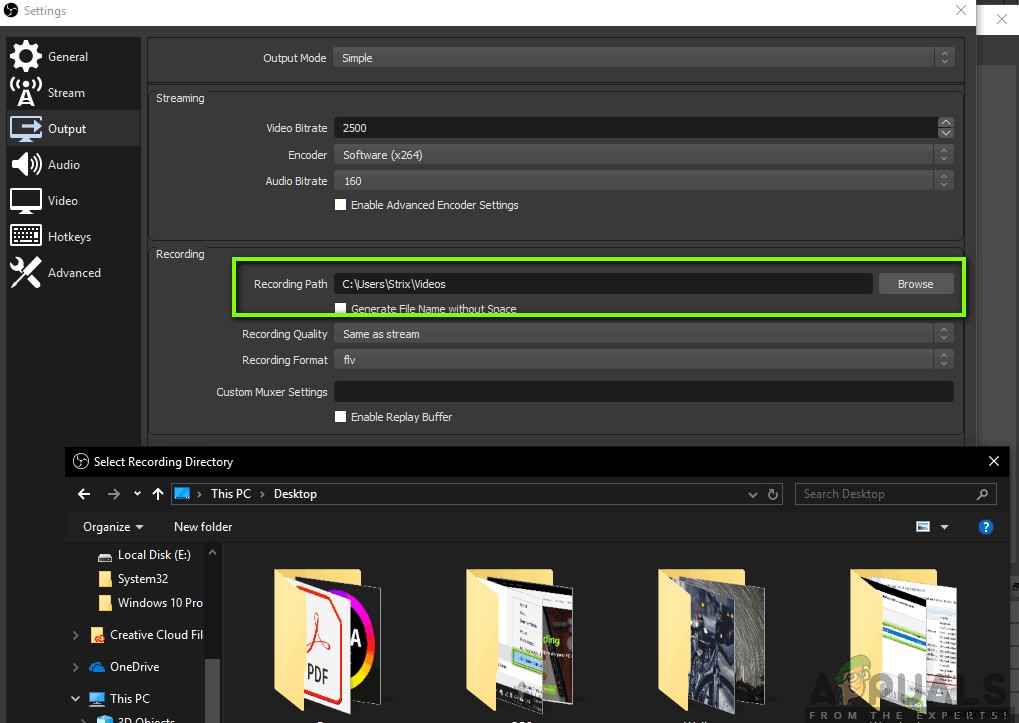Image resolution: width=1019 pixels, height=723 pixels.
Task: Open the view options dropdown arrow
Action: pos(944,527)
